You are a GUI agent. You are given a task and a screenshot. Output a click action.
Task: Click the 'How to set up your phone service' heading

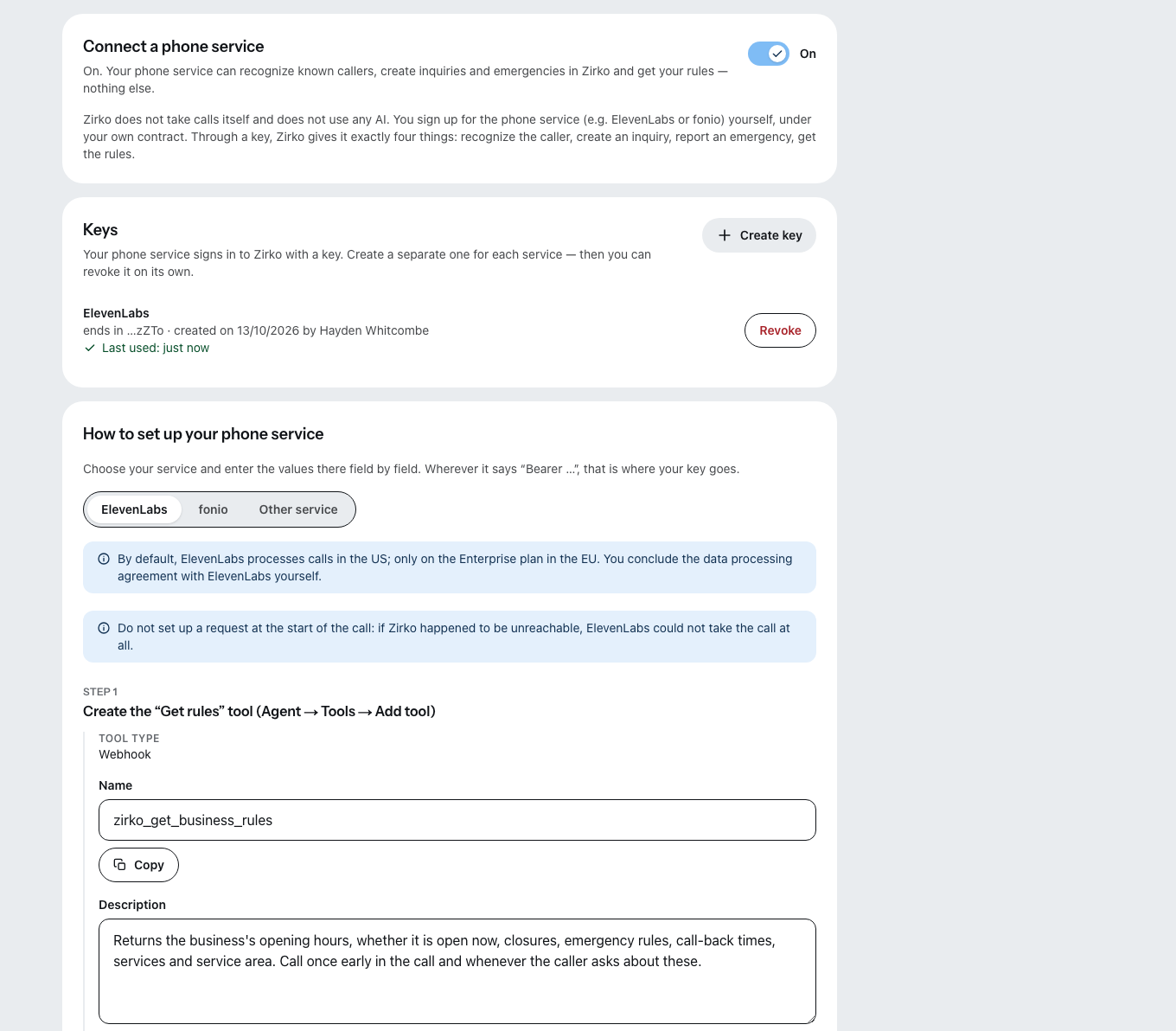[x=203, y=434]
